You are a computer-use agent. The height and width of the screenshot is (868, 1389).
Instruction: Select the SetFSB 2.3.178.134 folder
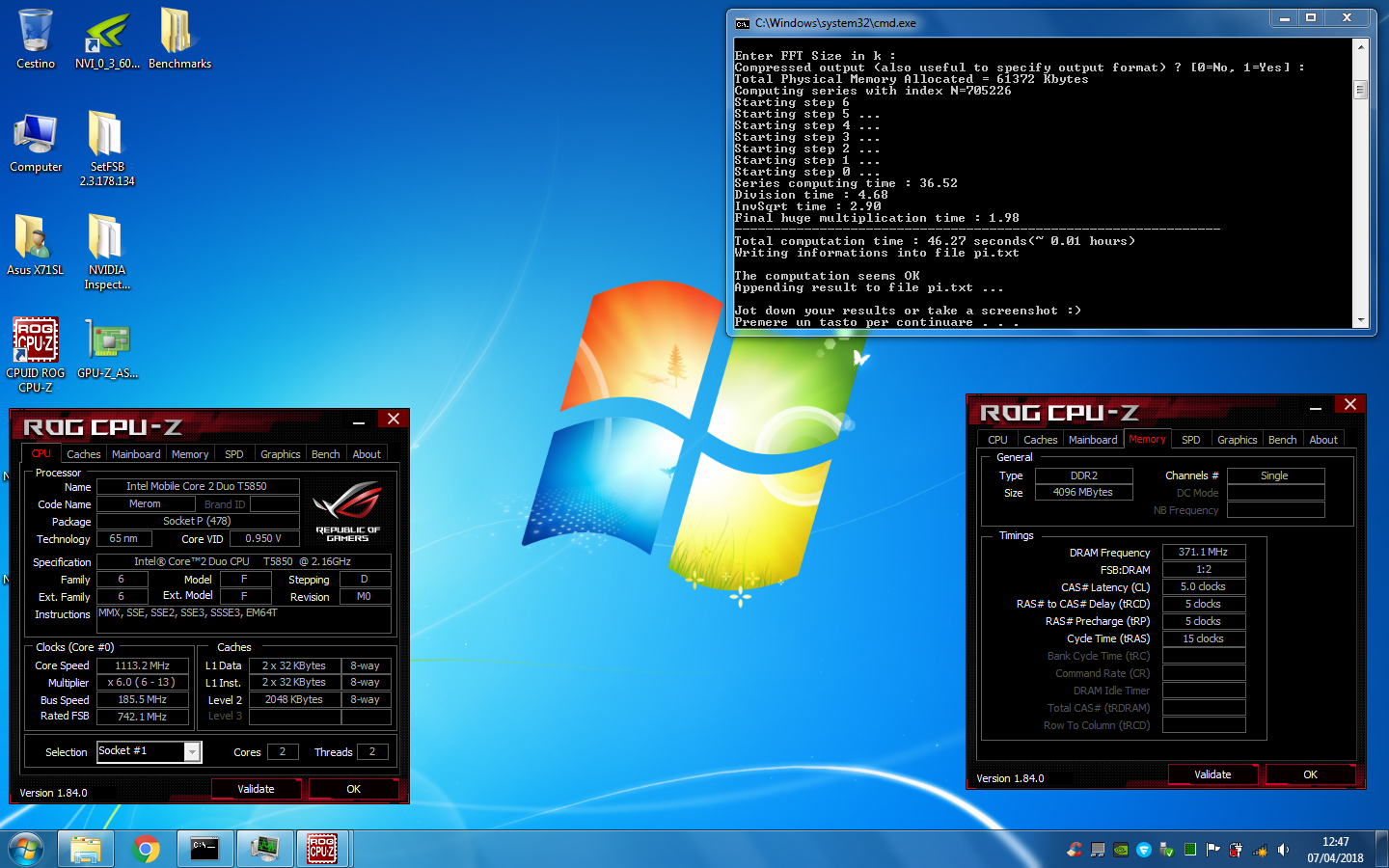coord(107,148)
